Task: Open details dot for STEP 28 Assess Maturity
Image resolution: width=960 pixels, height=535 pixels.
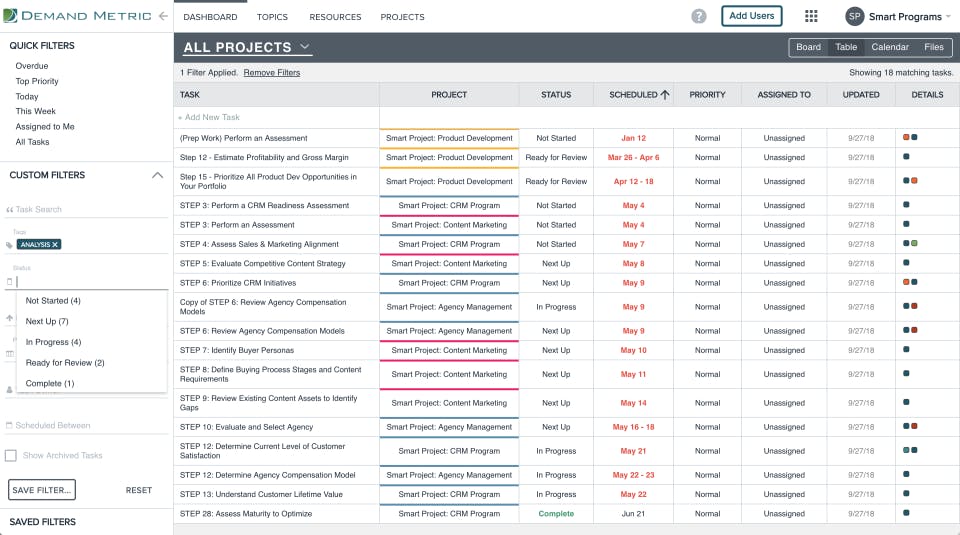Action: pos(906,513)
